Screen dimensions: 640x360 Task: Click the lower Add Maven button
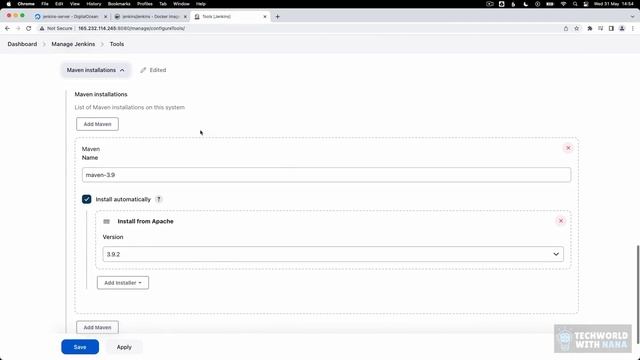click(98, 327)
